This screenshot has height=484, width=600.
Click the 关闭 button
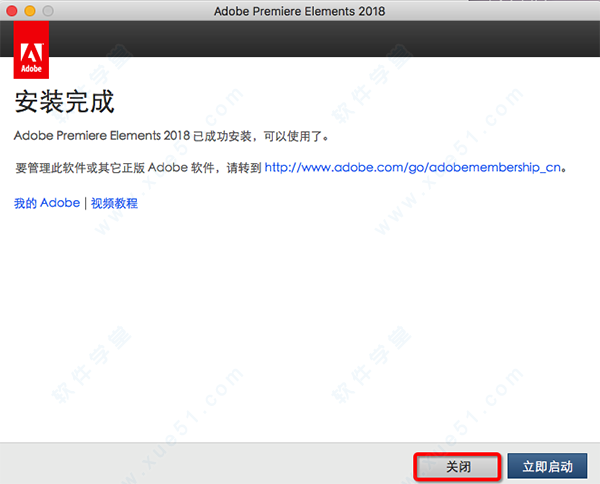pos(457,466)
